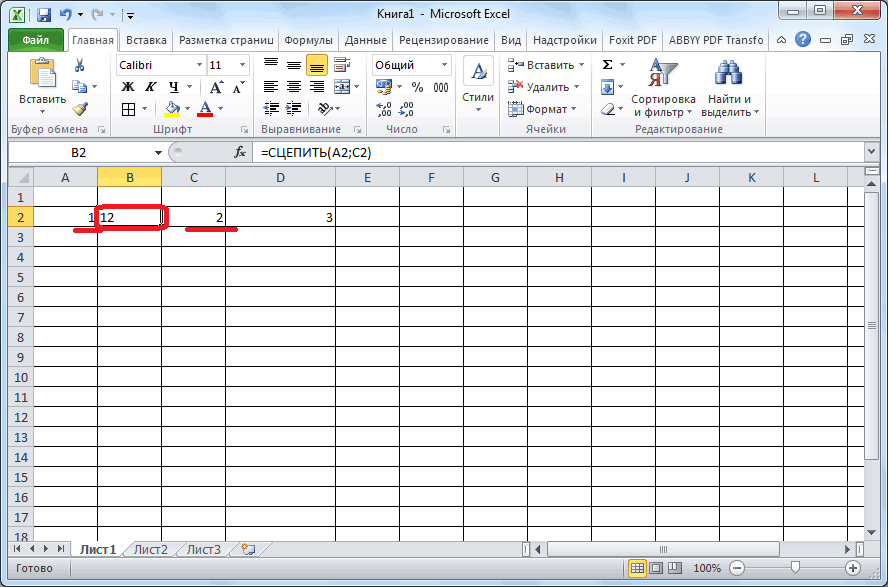This screenshot has width=888, height=587.
Task: Switch to the Формулы ribbon tab
Action: (x=308, y=40)
